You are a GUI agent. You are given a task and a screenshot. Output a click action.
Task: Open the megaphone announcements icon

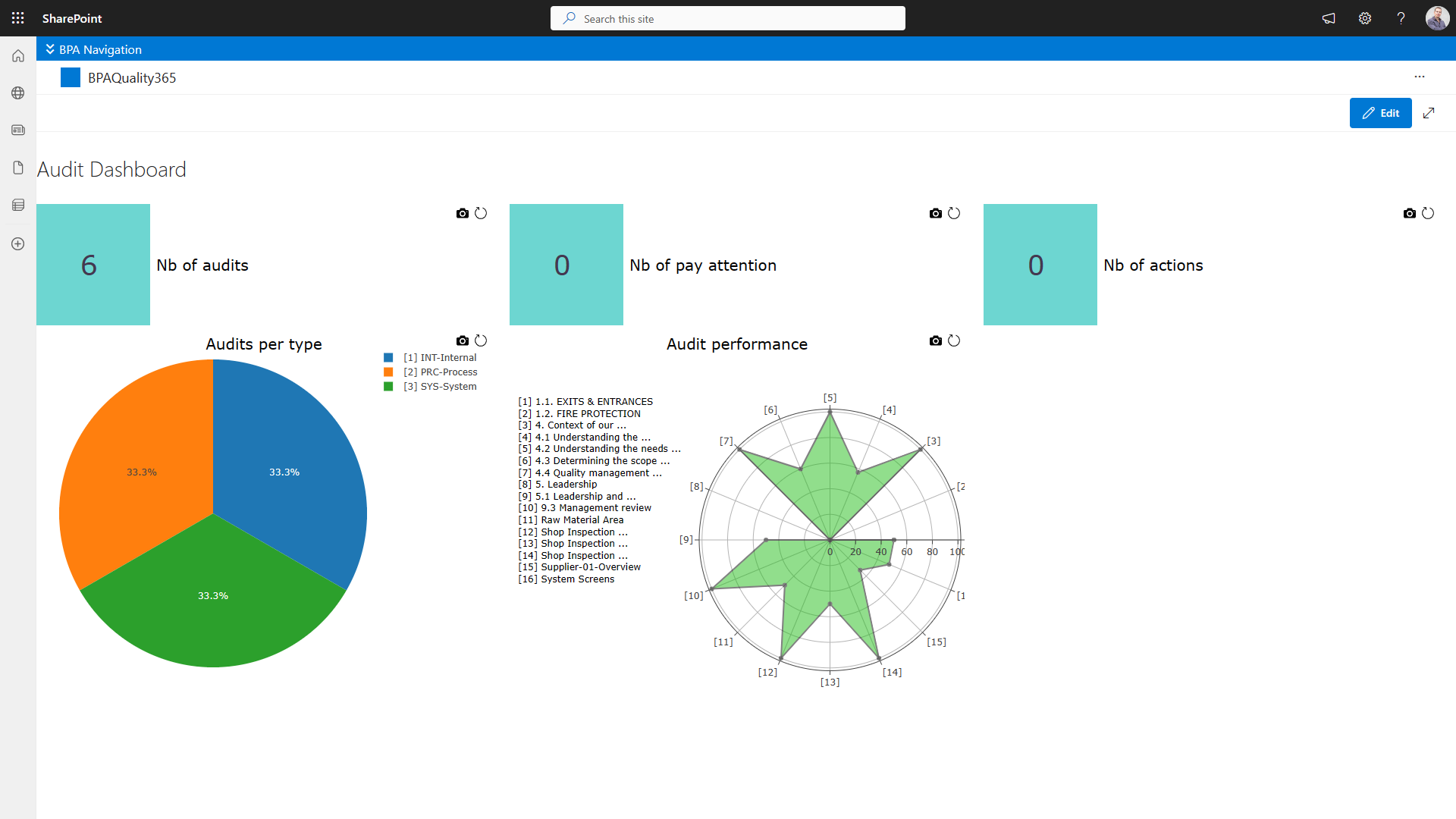(x=1329, y=18)
